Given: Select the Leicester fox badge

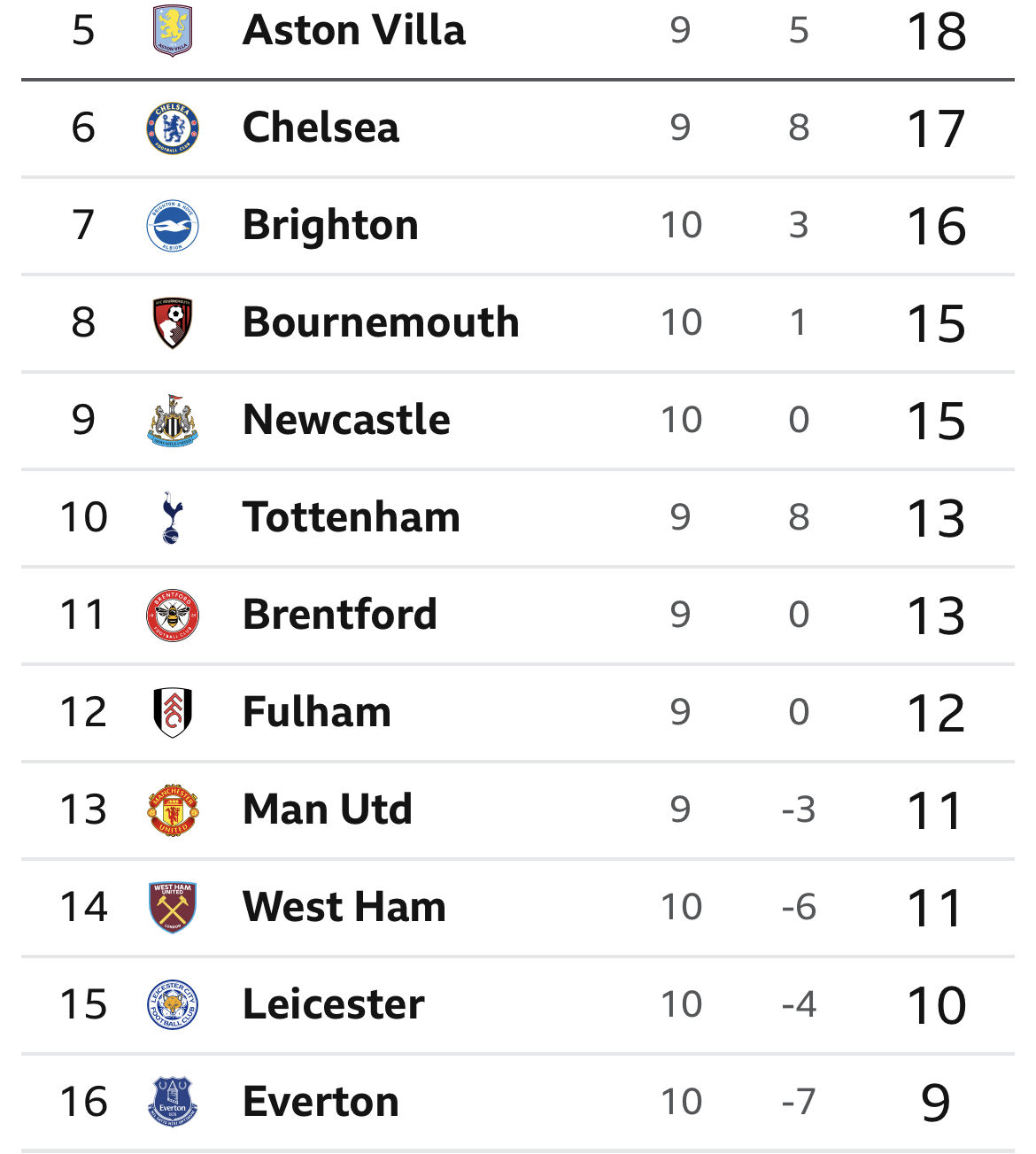Looking at the screenshot, I should pos(173,1004).
